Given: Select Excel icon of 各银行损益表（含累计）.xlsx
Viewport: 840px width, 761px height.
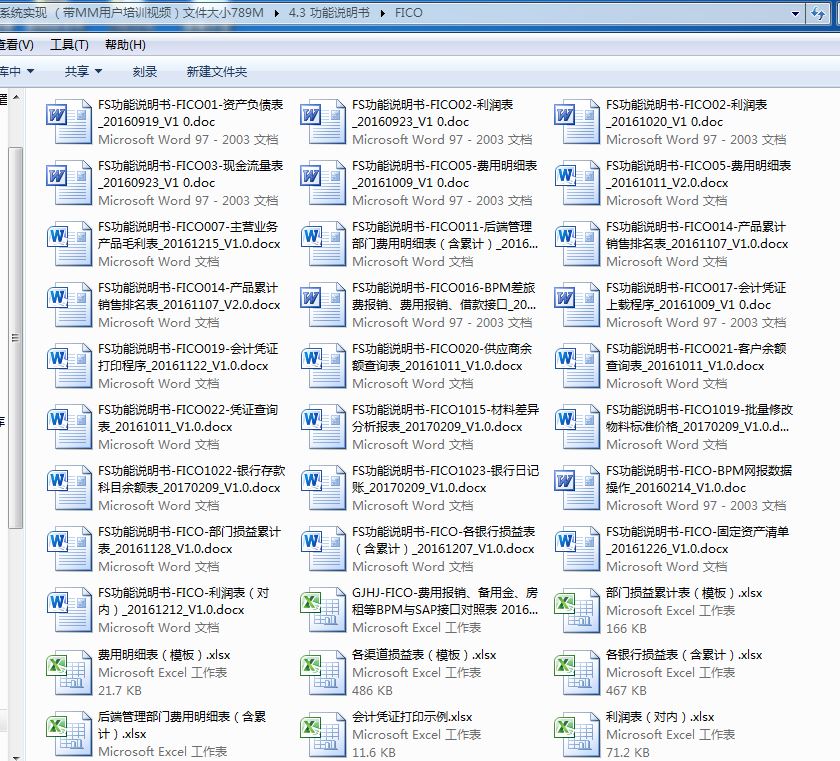Looking at the screenshot, I should tap(576, 672).
